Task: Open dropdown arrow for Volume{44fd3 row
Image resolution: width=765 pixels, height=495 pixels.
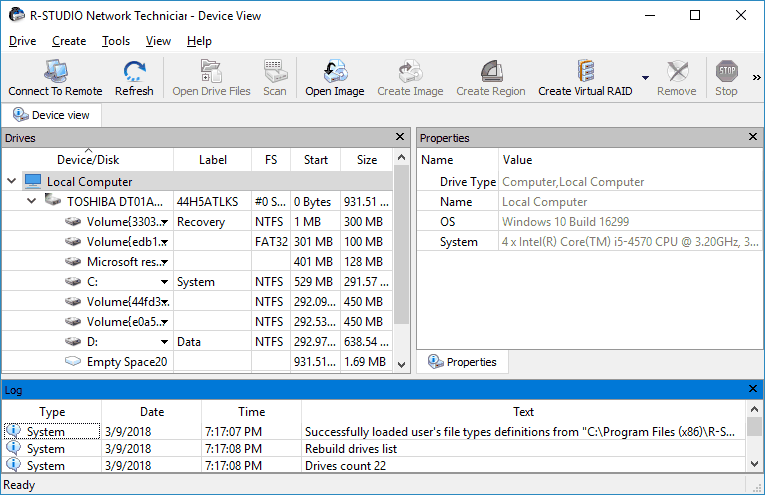Action: pos(165,302)
